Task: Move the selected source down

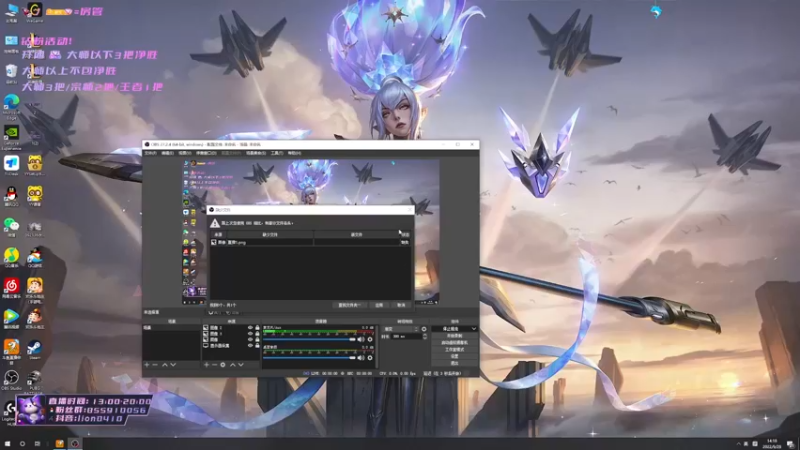Action: click(x=241, y=365)
